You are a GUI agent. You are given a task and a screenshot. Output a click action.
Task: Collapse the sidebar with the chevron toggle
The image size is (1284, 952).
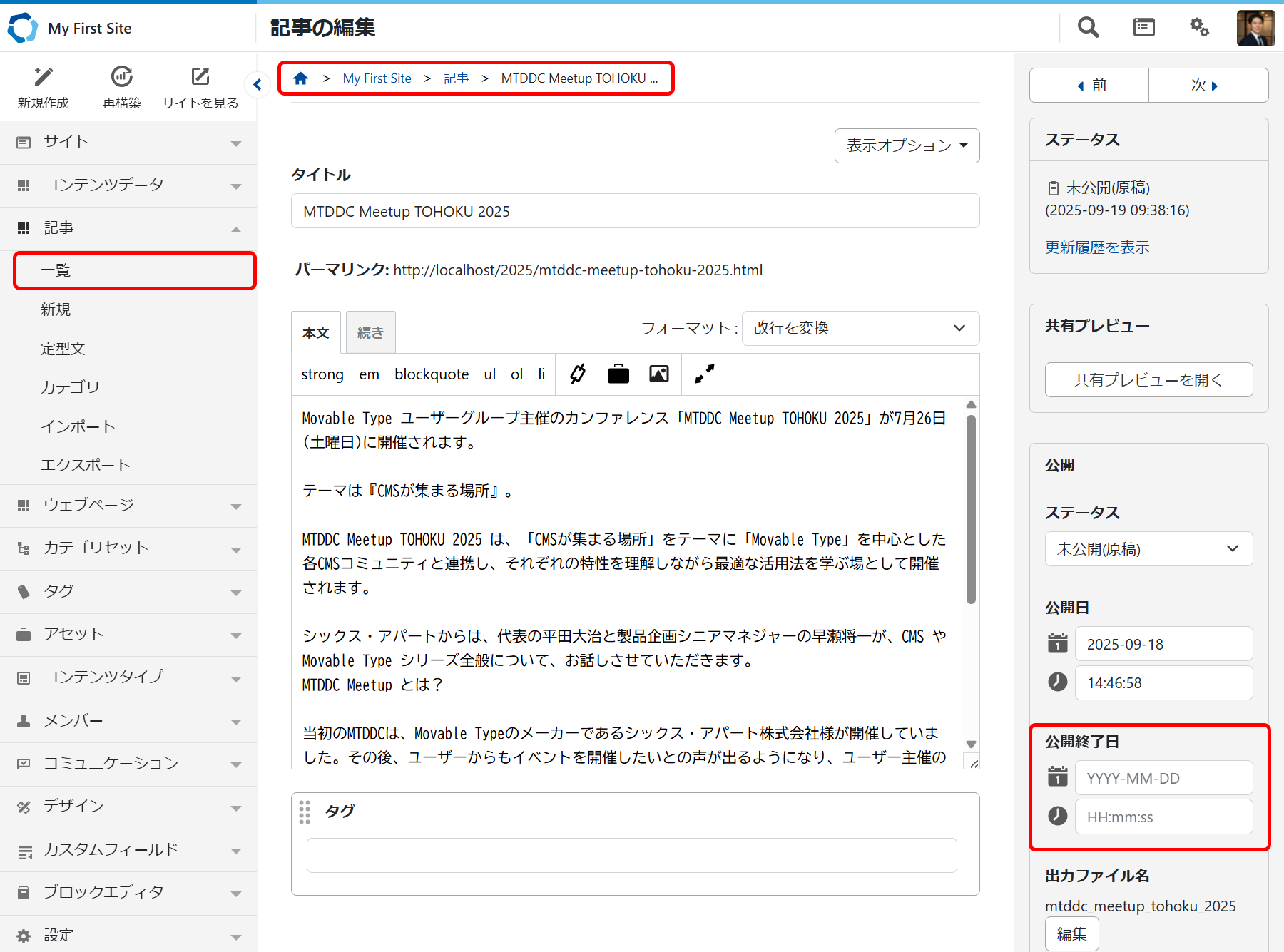[x=258, y=85]
